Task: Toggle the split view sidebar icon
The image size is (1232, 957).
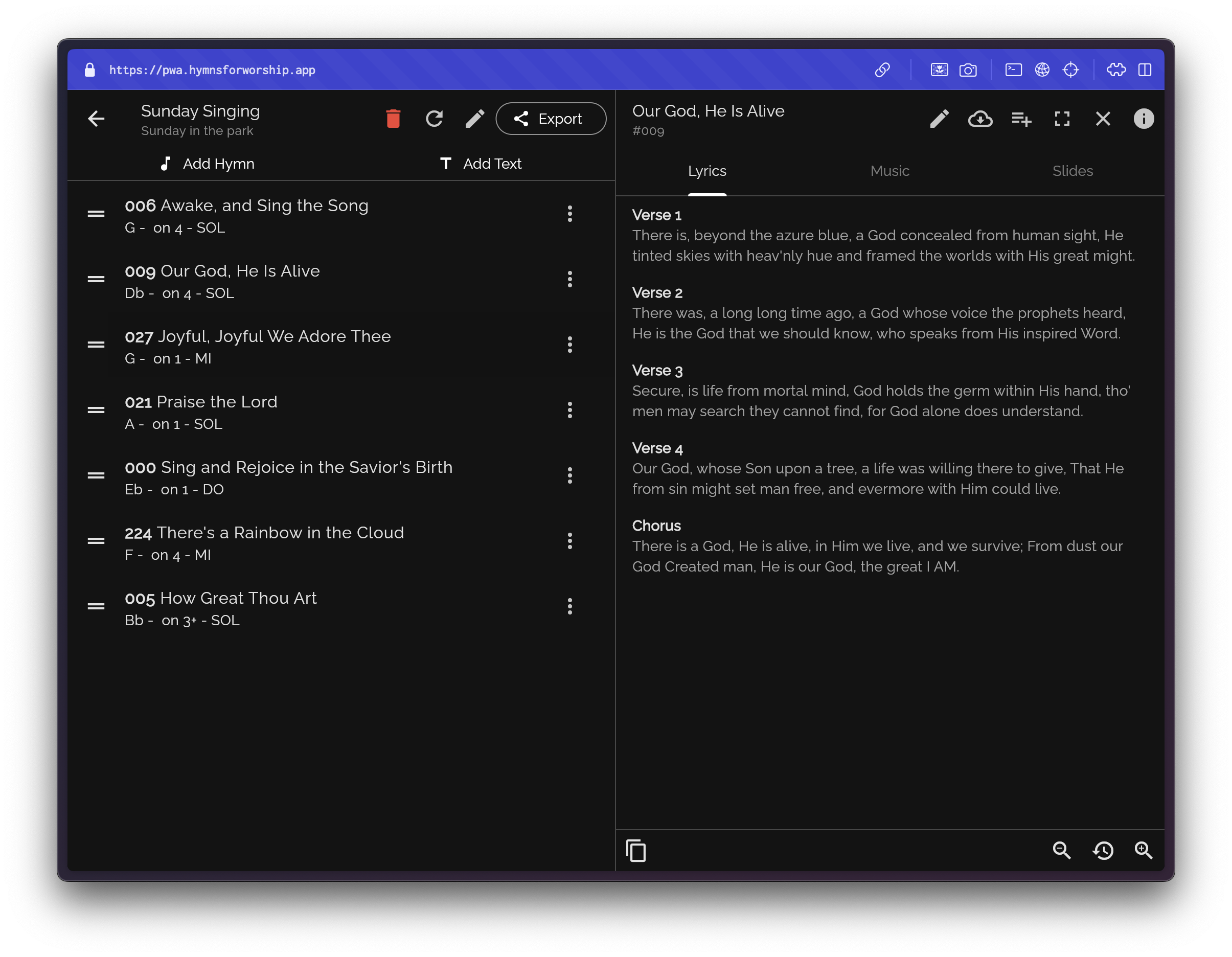Action: tap(1145, 70)
